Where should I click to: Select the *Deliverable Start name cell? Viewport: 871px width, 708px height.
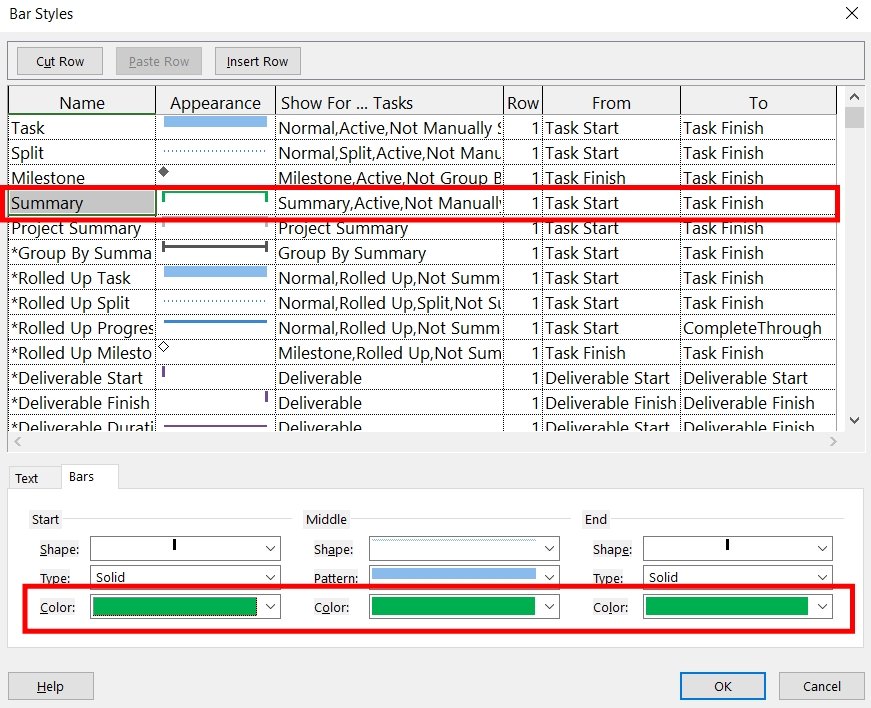82,378
